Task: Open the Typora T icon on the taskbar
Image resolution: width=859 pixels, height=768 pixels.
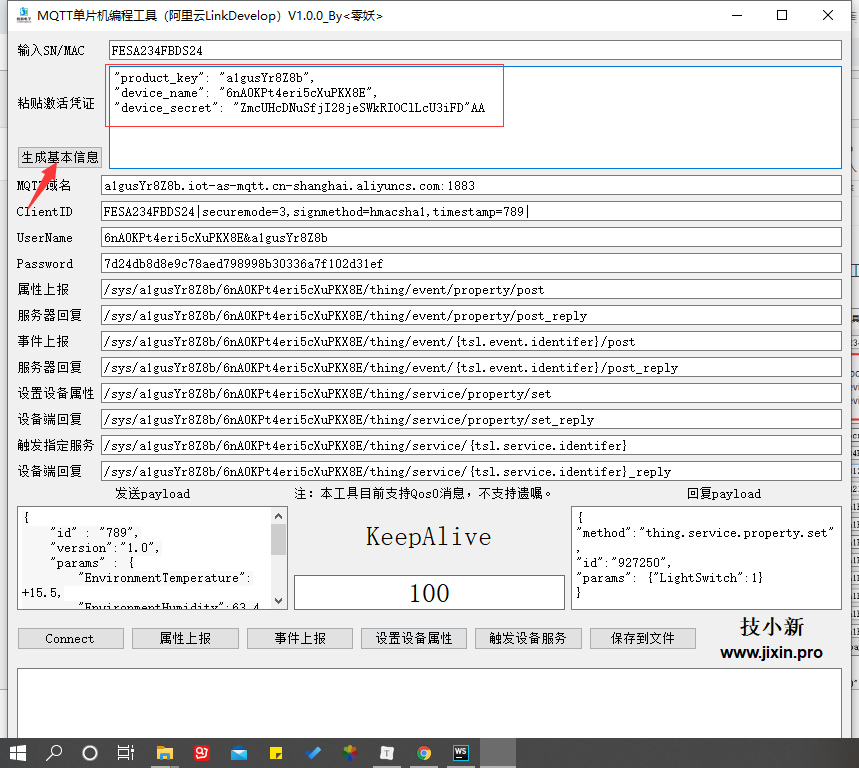Action: click(x=387, y=753)
